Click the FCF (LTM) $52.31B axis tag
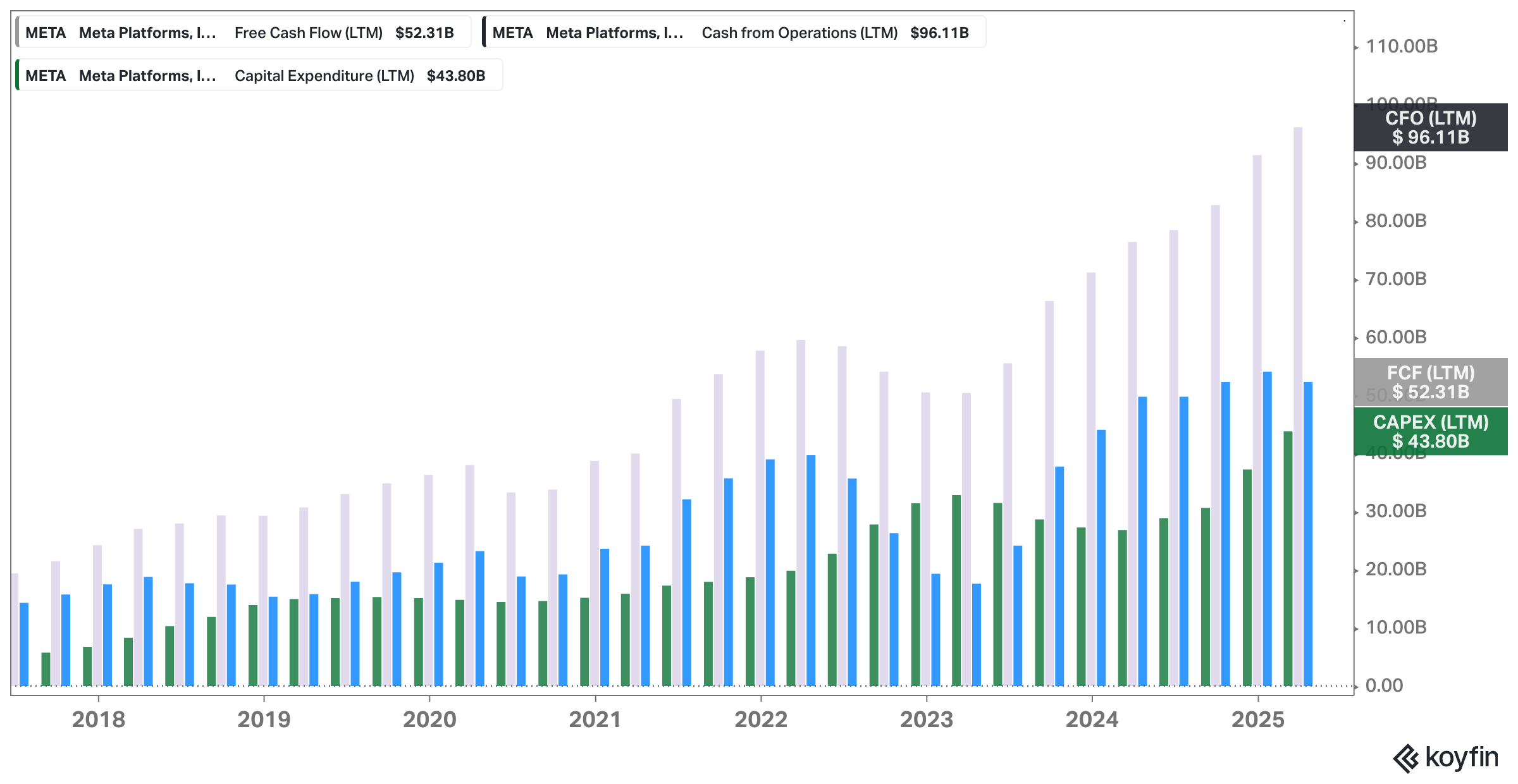The width and height of the screenshot is (1518, 784). [x=1430, y=382]
